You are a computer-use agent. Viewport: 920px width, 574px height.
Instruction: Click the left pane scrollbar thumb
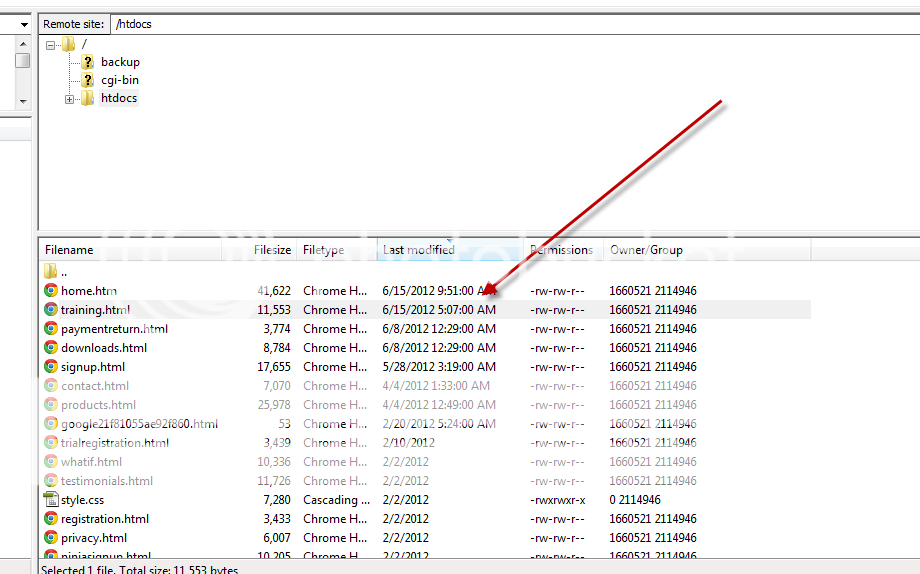pos(23,60)
